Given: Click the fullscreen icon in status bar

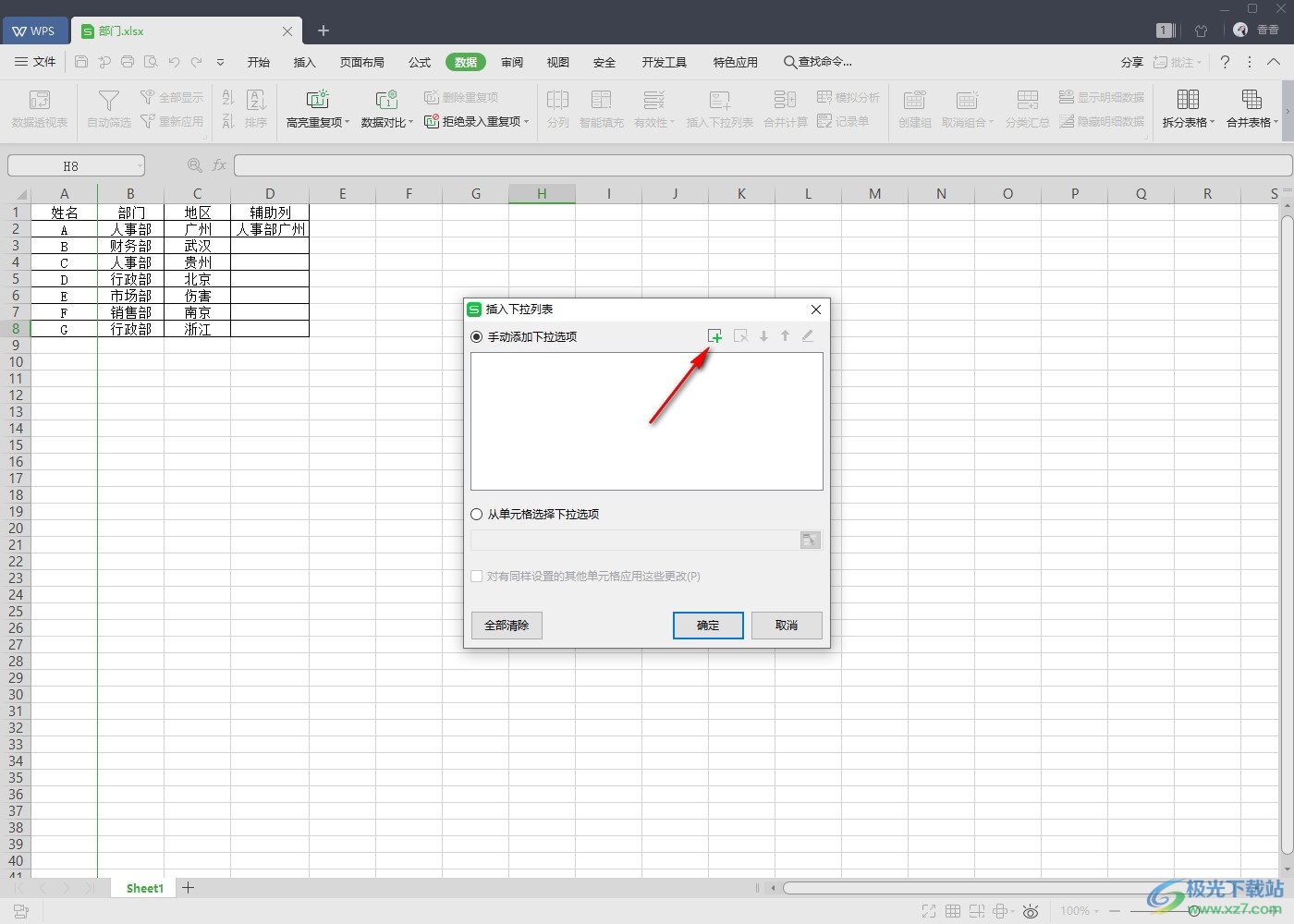Looking at the screenshot, I should (929, 911).
